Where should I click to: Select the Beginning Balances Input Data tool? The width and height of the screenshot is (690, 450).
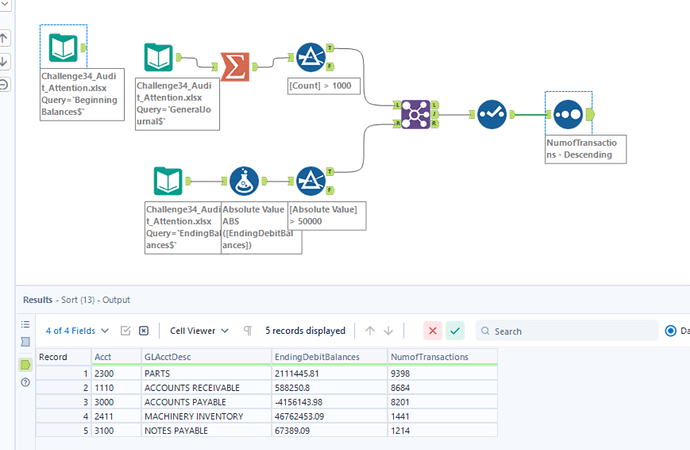point(65,47)
